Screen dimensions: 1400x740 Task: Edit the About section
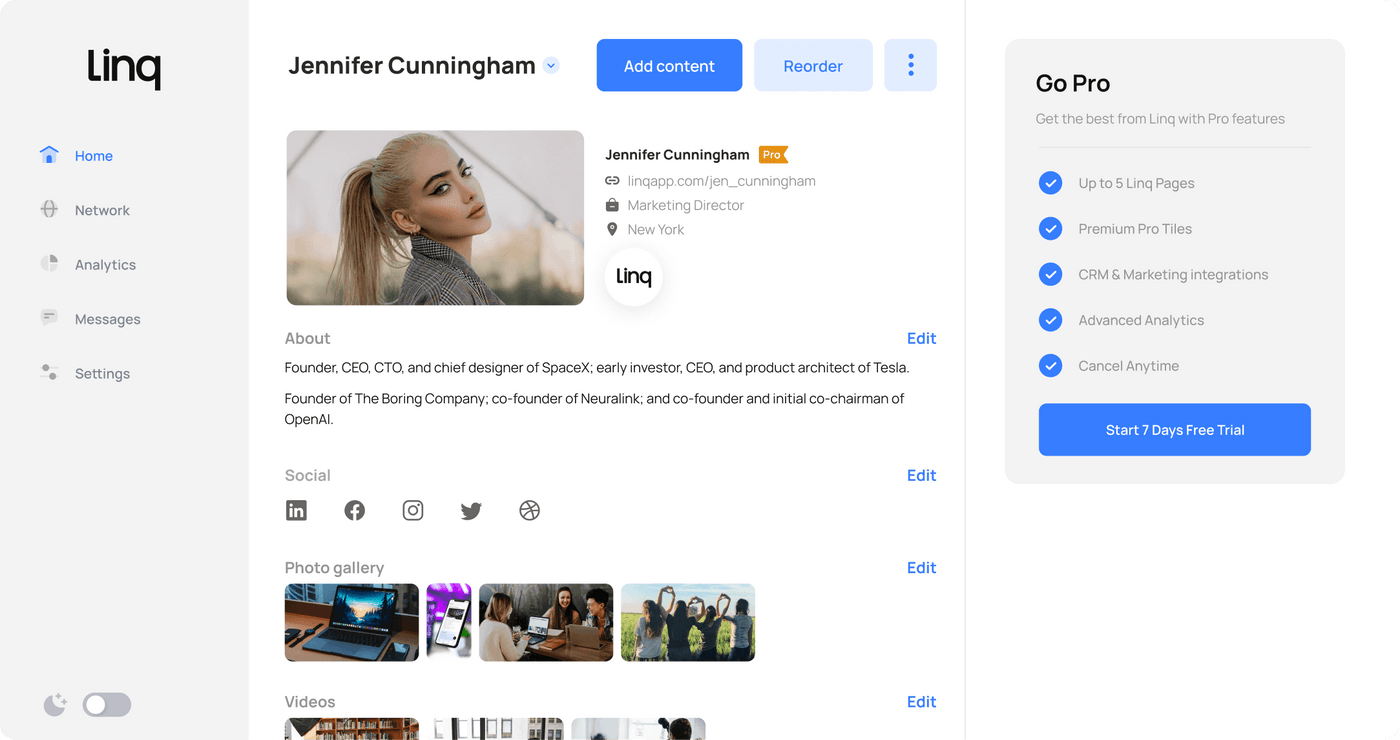[x=921, y=338]
